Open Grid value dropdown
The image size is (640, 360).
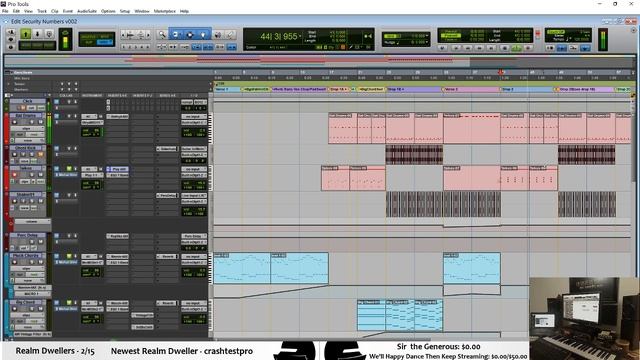[x=427, y=35]
